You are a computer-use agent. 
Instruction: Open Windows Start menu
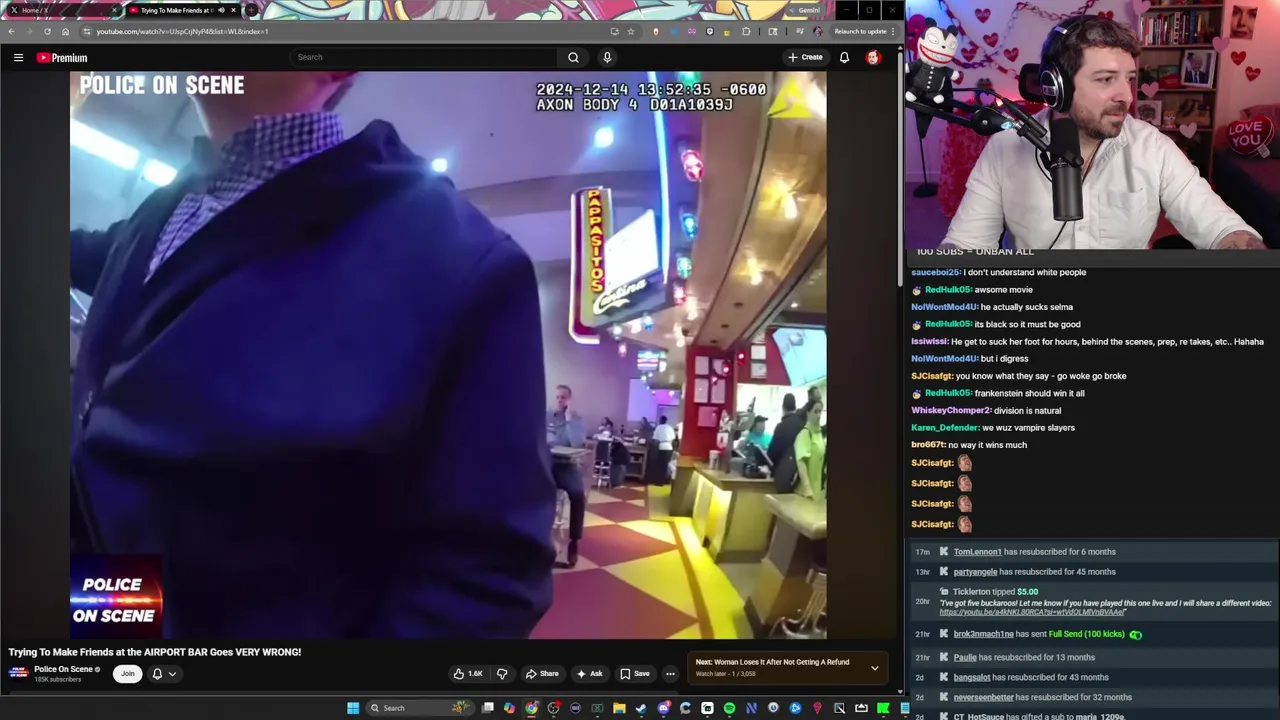[352, 708]
